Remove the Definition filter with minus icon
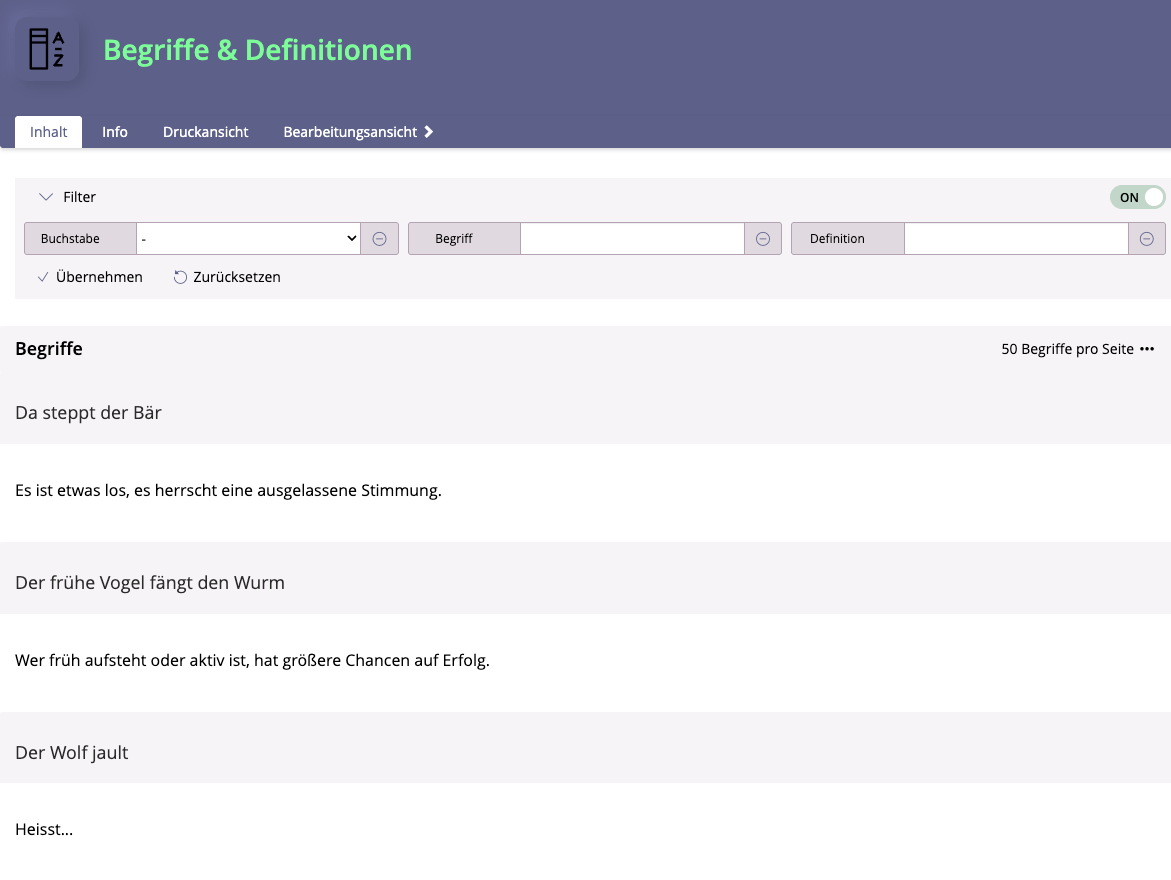The width and height of the screenshot is (1171, 880). pos(1146,239)
